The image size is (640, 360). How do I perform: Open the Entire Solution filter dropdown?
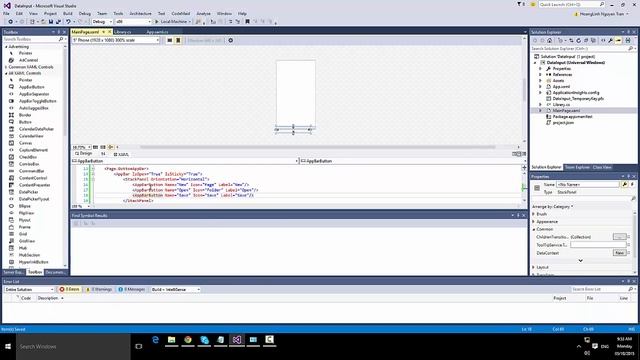29,289
